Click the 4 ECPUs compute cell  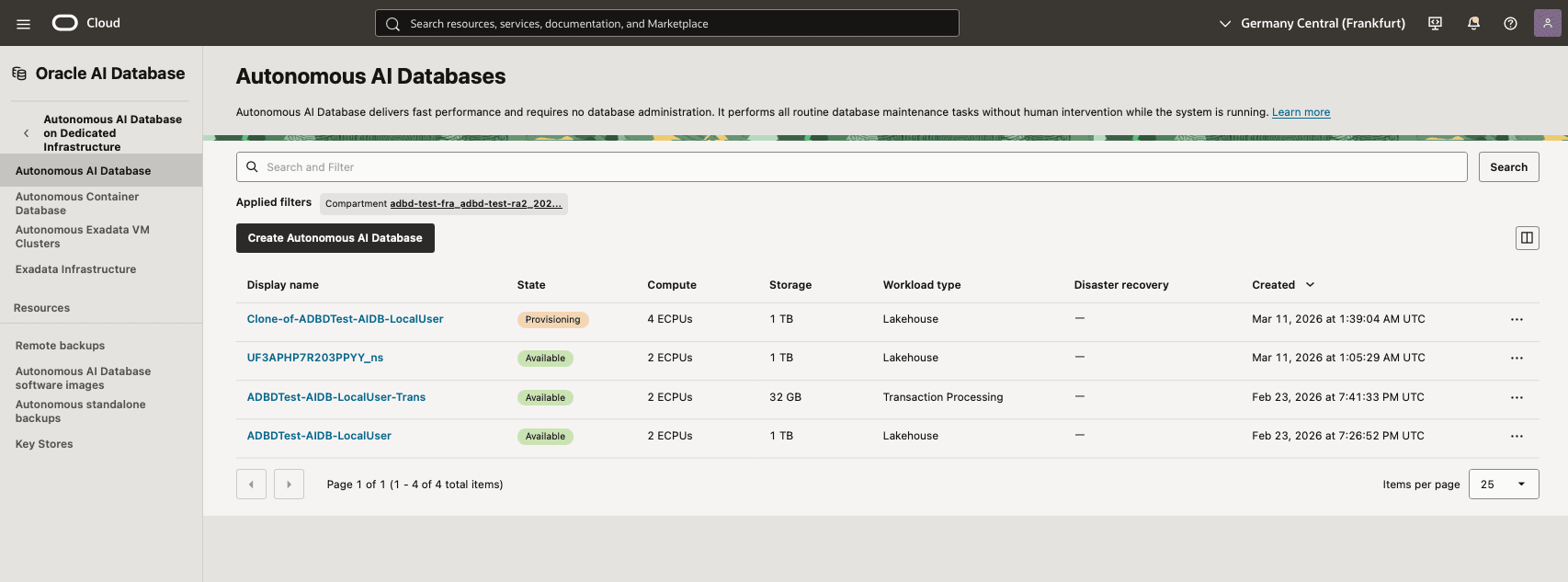(670, 319)
